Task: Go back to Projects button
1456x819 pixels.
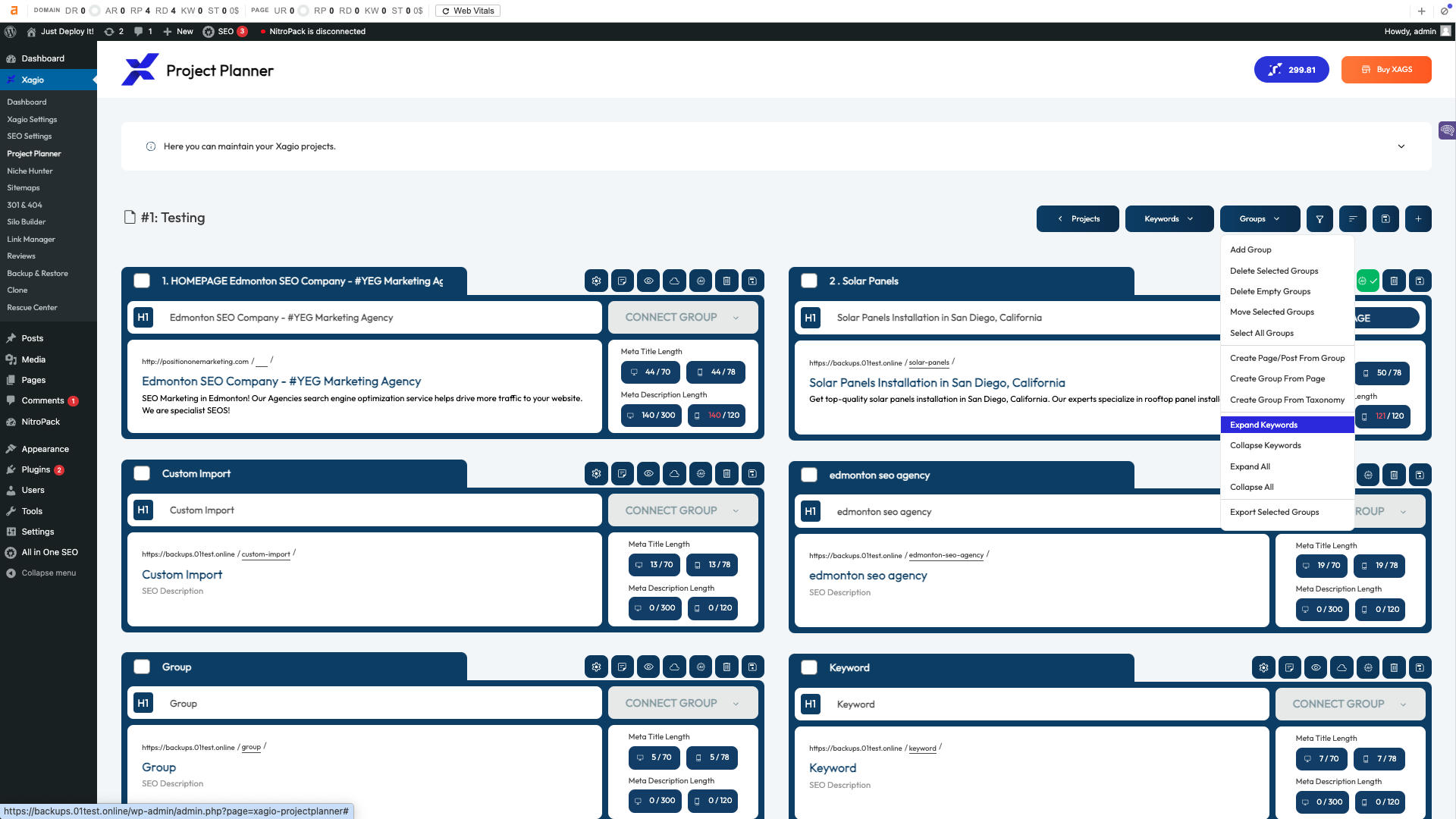Action: click(1078, 218)
